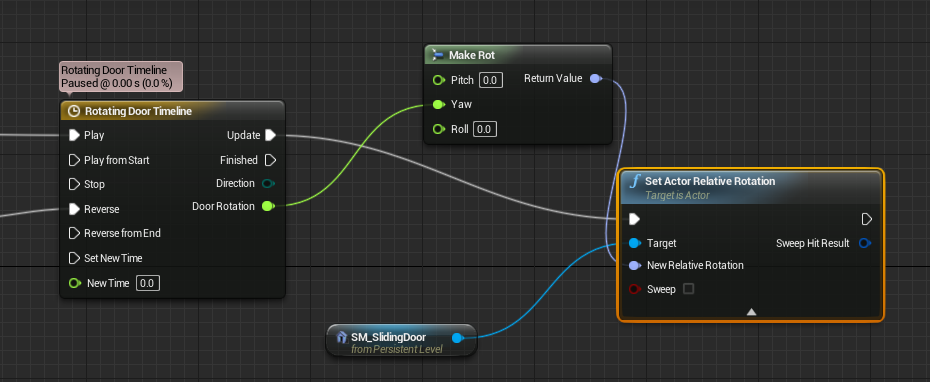Image resolution: width=930 pixels, height=382 pixels.
Task: Click the input execution pin on Set Actor Relative Rotation
Action: (634, 219)
